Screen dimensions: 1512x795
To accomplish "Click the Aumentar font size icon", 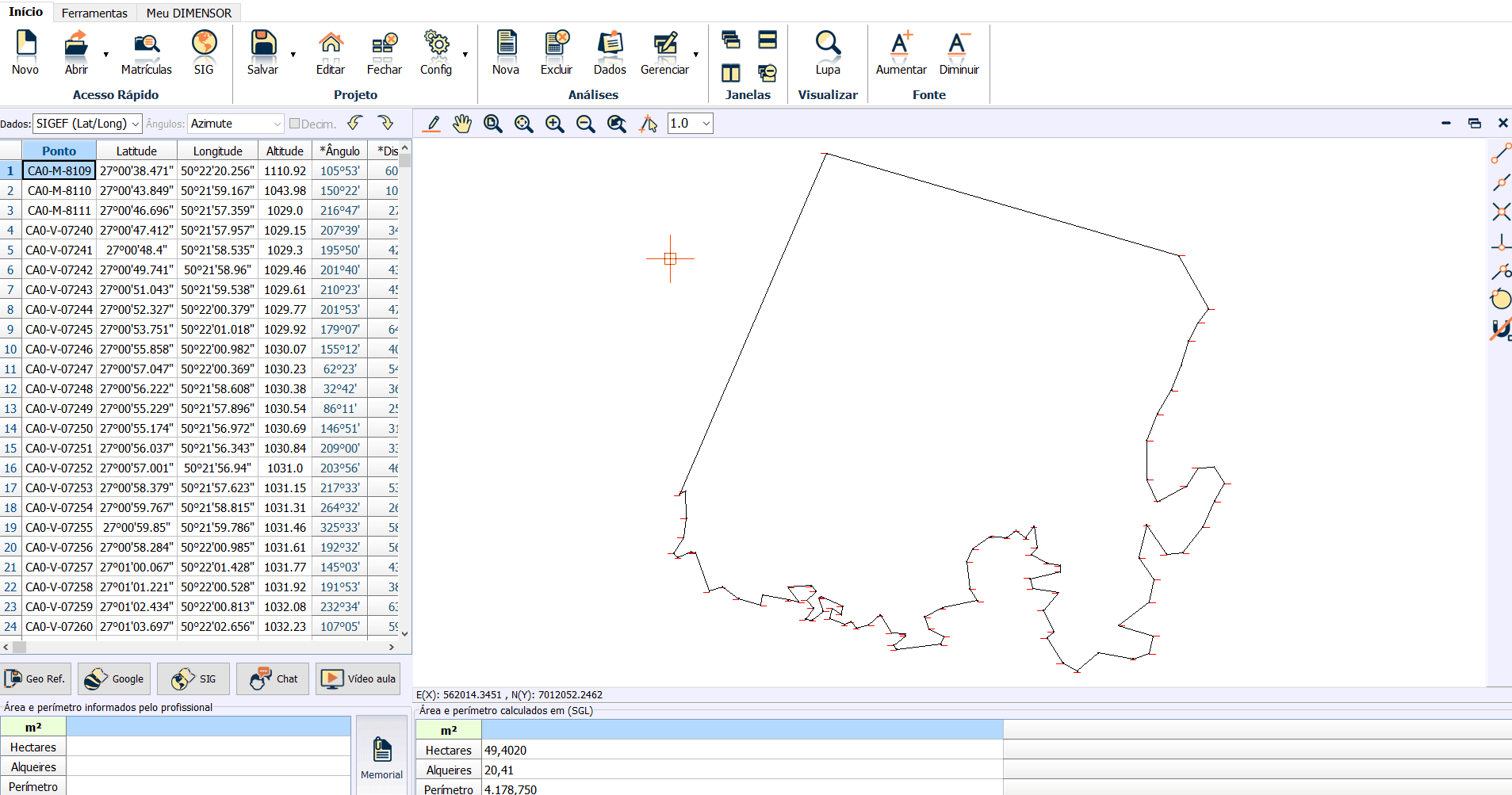I will click(x=901, y=44).
